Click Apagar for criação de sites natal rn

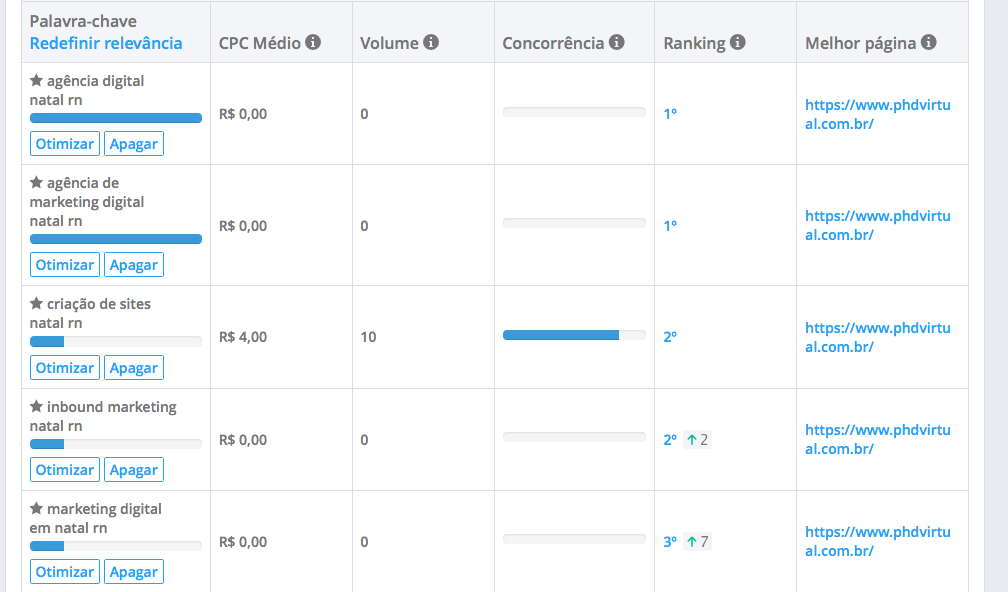[x=134, y=368]
